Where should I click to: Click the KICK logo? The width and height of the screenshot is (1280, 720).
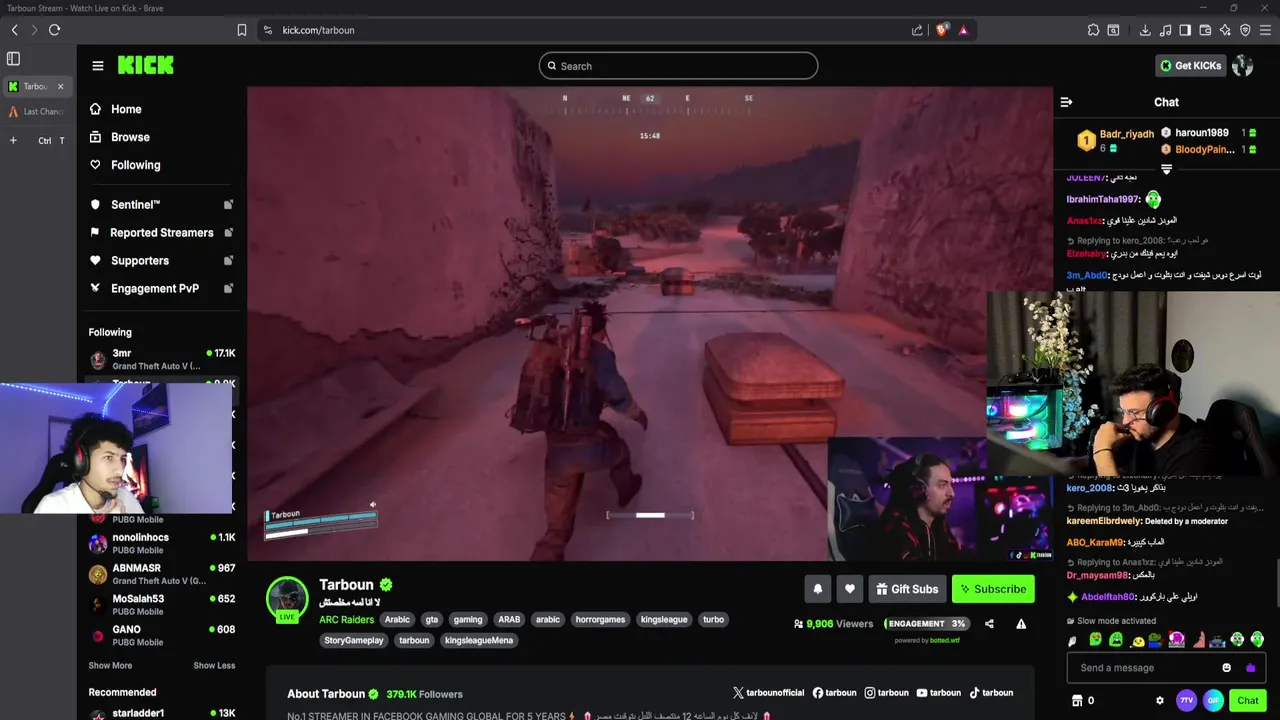(x=145, y=65)
